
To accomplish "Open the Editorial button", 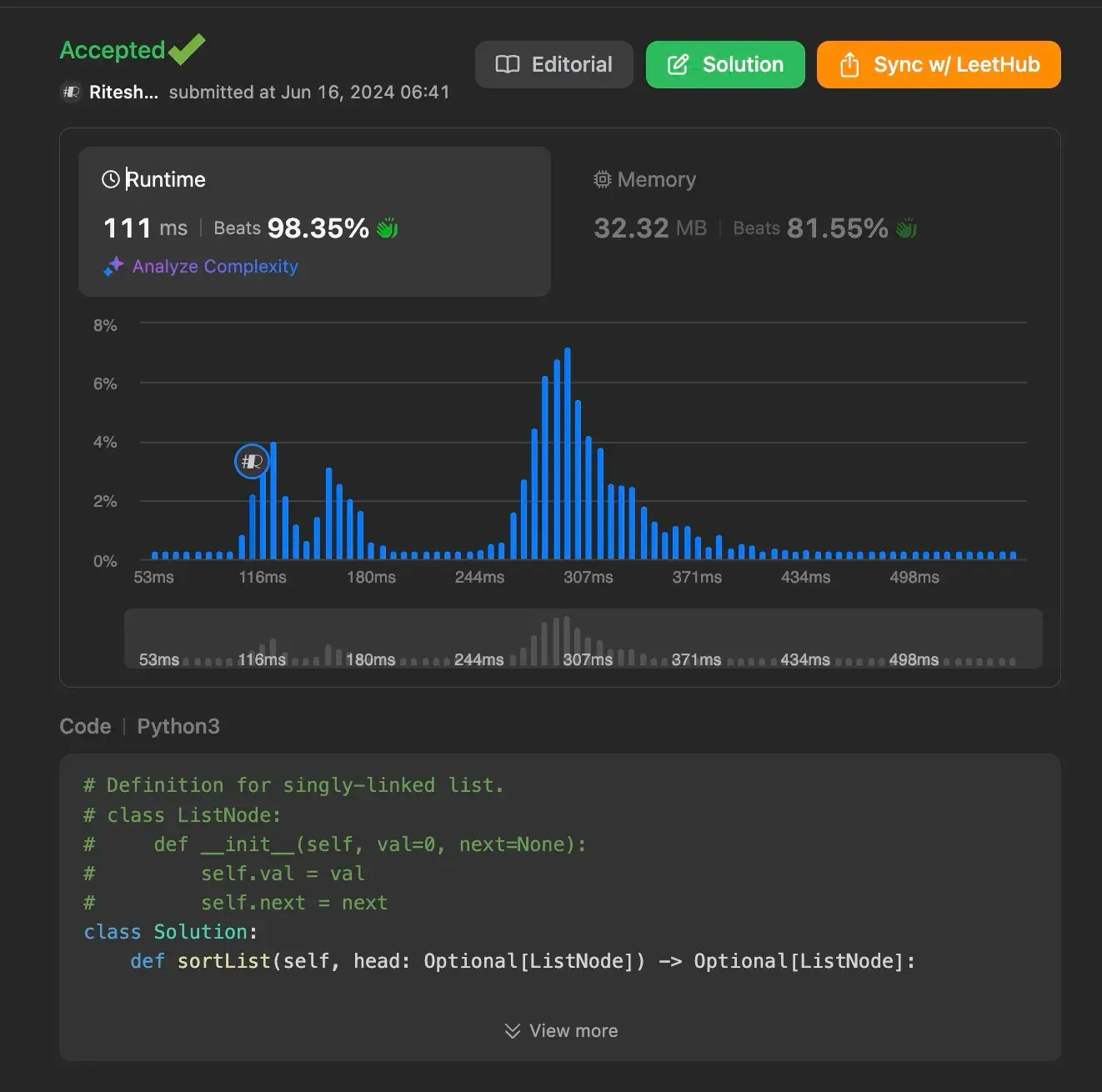I will coord(554,64).
